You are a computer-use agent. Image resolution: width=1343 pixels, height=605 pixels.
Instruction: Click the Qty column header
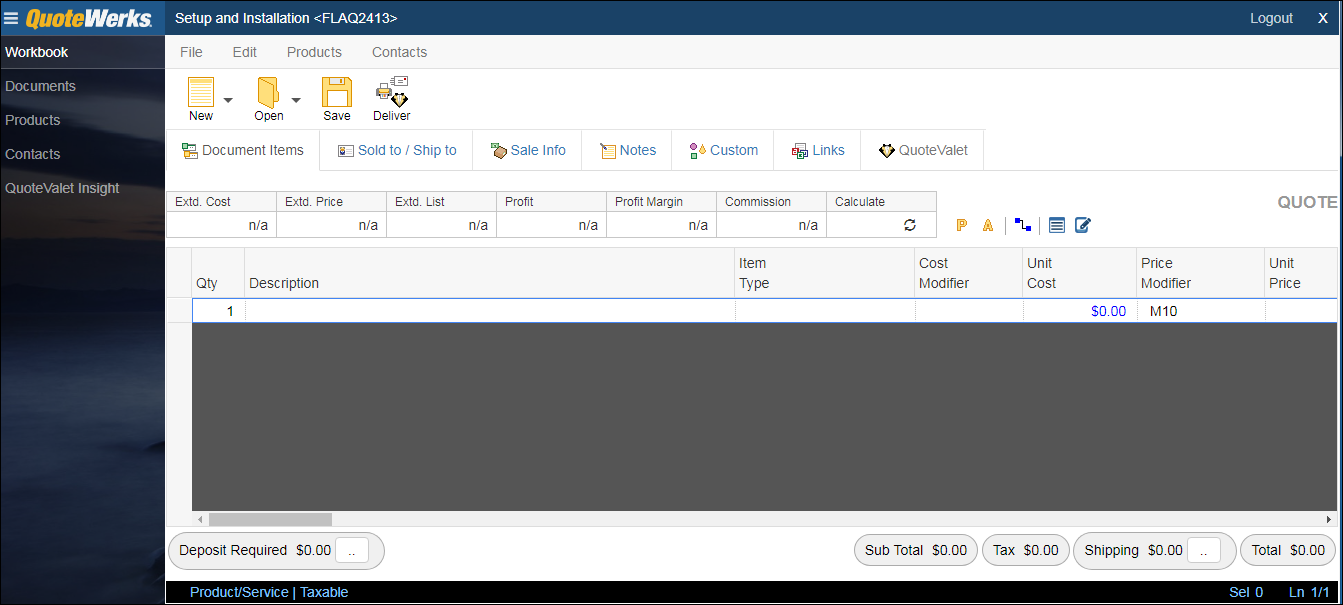coord(218,273)
